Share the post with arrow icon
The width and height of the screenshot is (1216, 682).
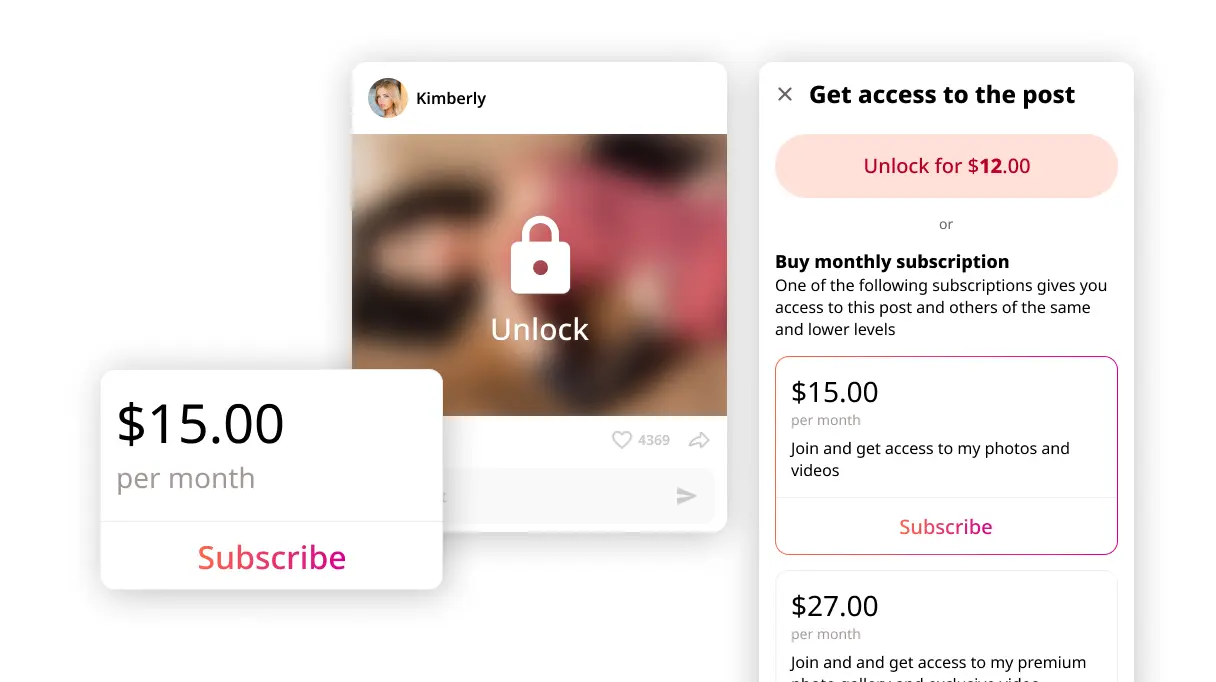pos(699,440)
